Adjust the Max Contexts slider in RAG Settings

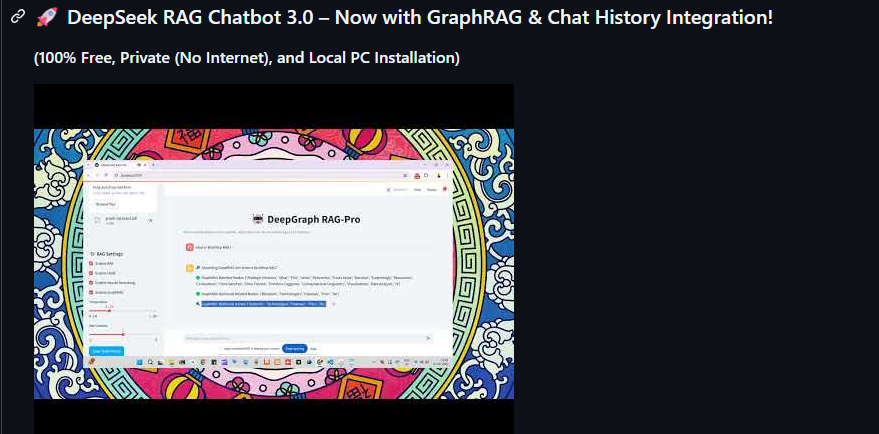tap(123, 334)
